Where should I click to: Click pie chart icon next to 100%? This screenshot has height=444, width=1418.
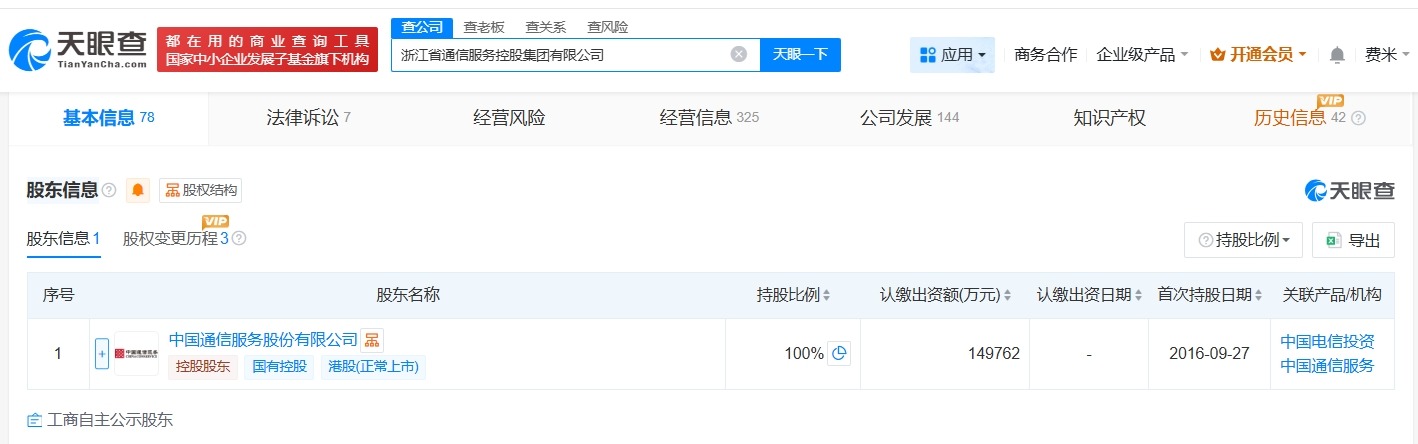(x=839, y=353)
